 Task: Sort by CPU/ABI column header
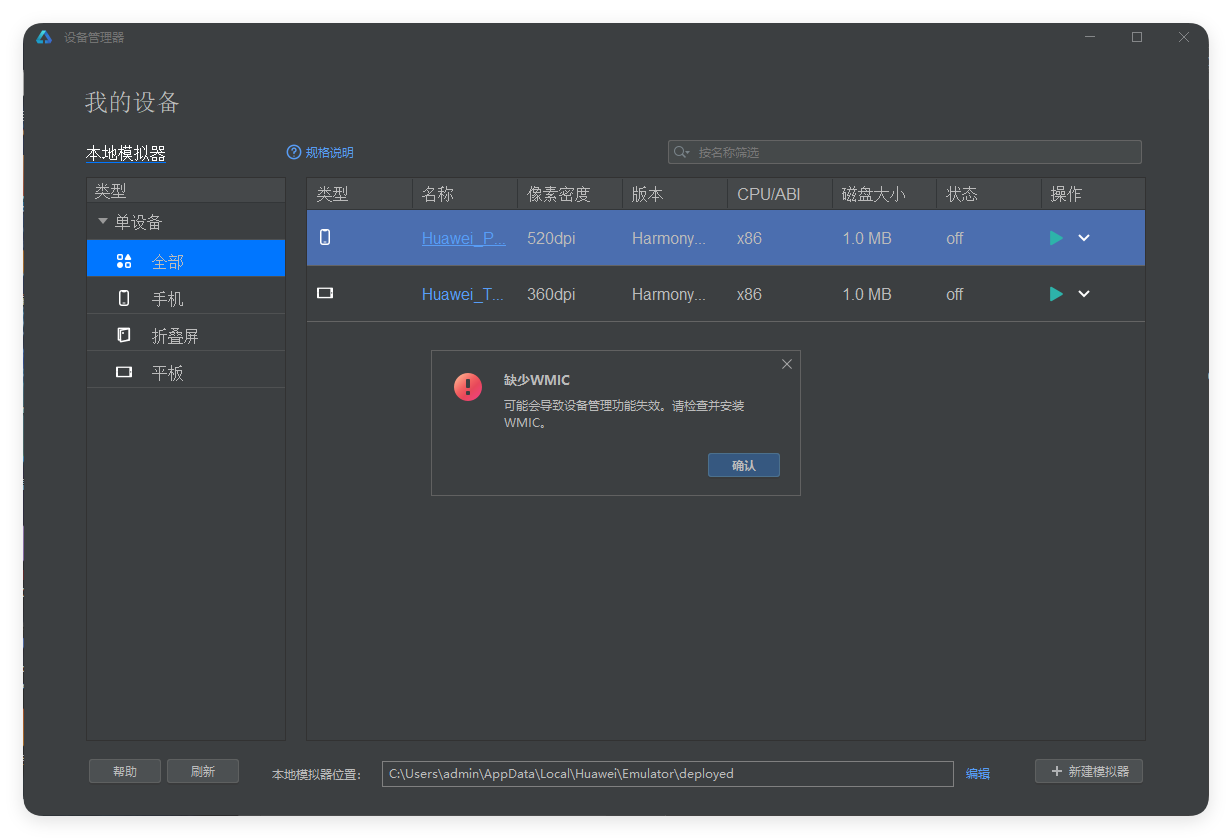pos(780,194)
